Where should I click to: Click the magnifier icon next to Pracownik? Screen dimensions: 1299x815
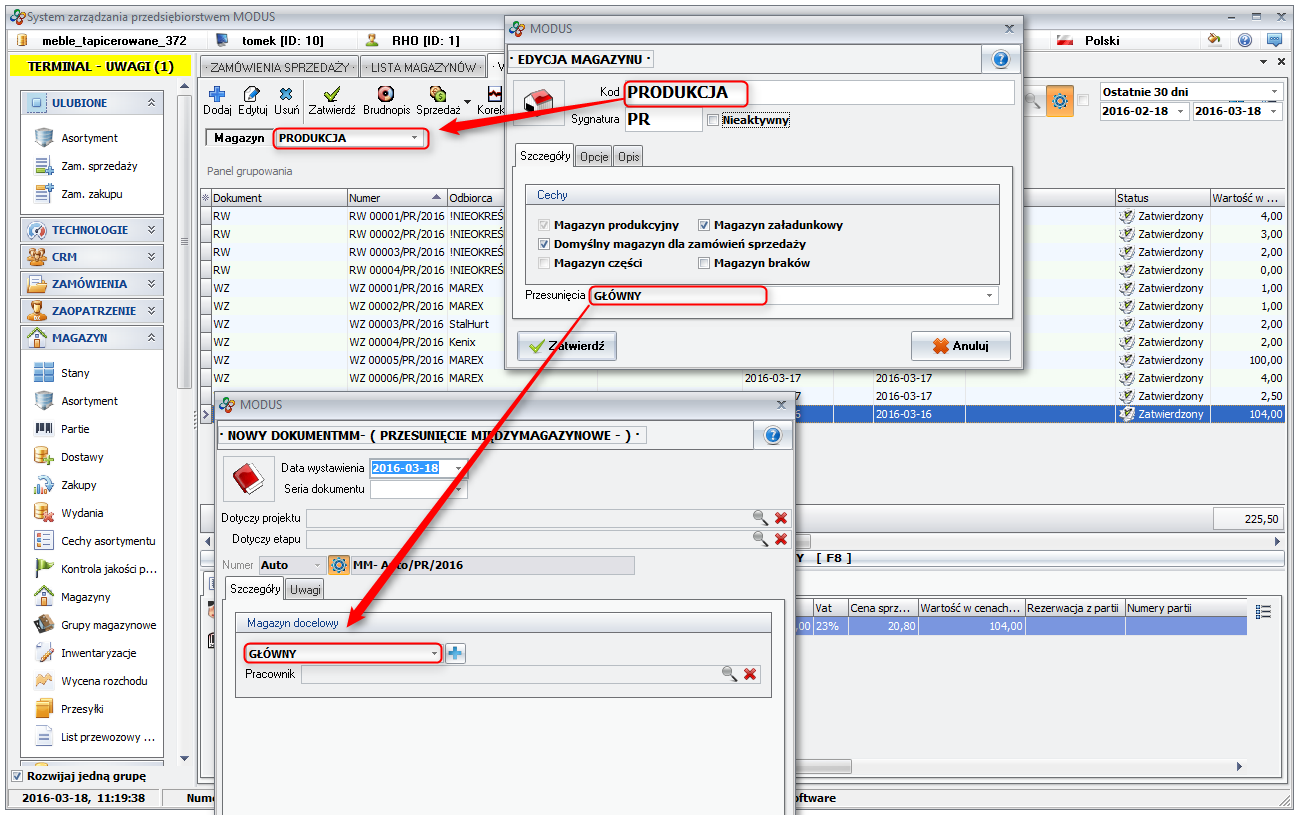730,674
